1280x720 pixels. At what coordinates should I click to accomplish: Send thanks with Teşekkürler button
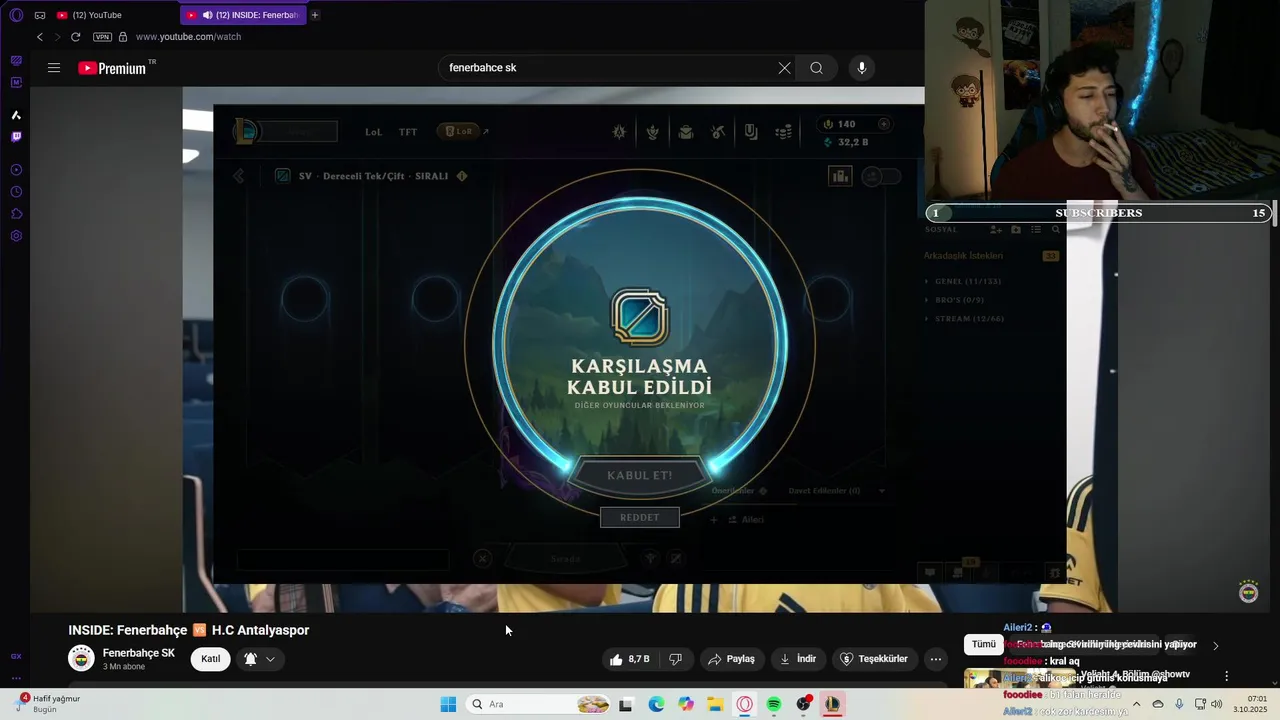pyautogui.click(x=875, y=659)
